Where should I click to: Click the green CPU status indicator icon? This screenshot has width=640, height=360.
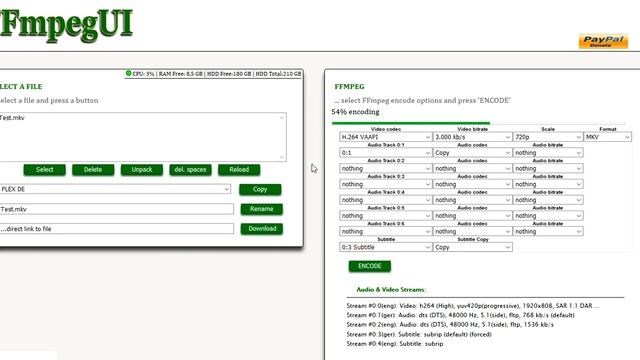[x=128, y=73]
